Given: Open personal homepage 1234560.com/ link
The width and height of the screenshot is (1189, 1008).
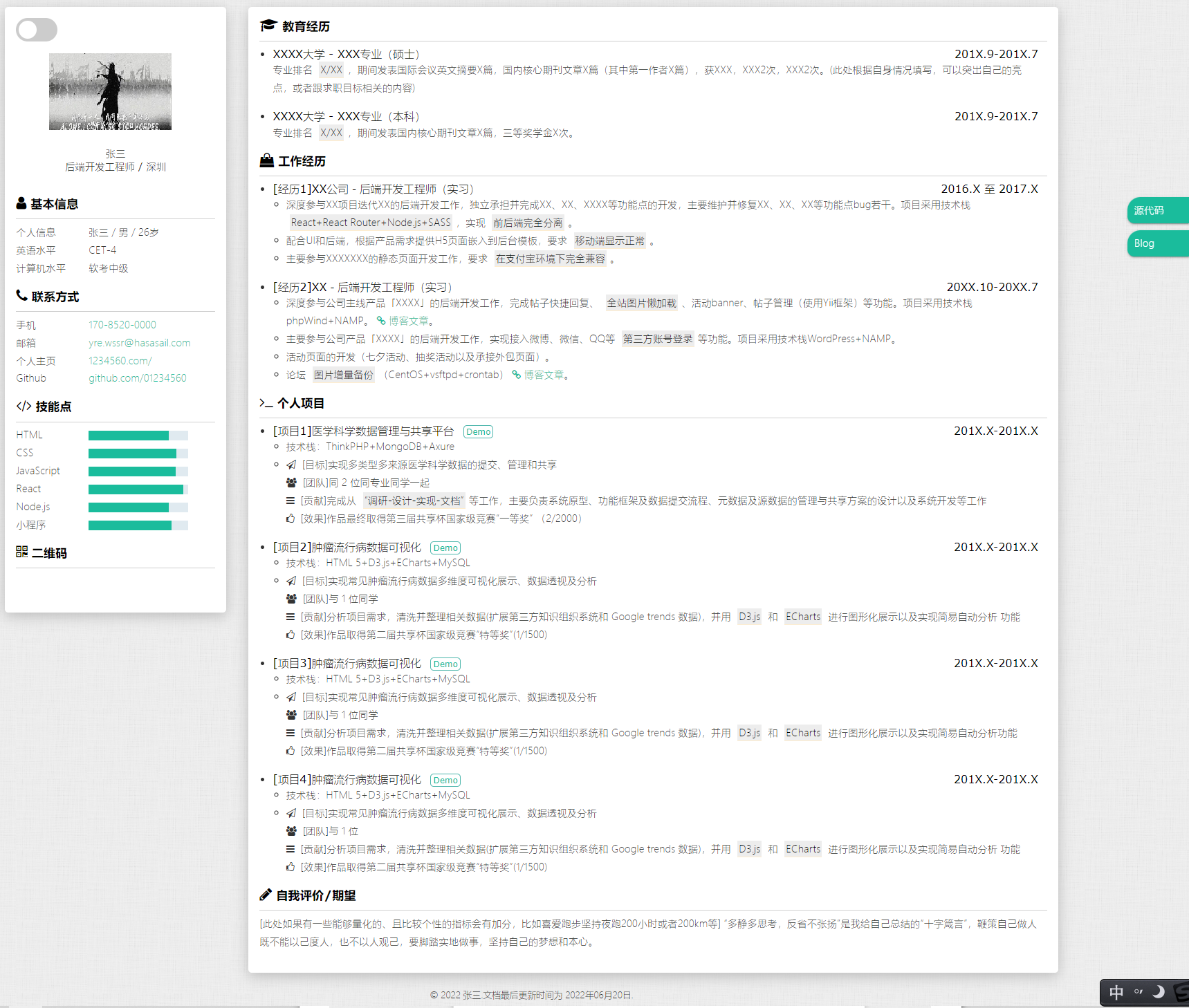Looking at the screenshot, I should point(120,361).
